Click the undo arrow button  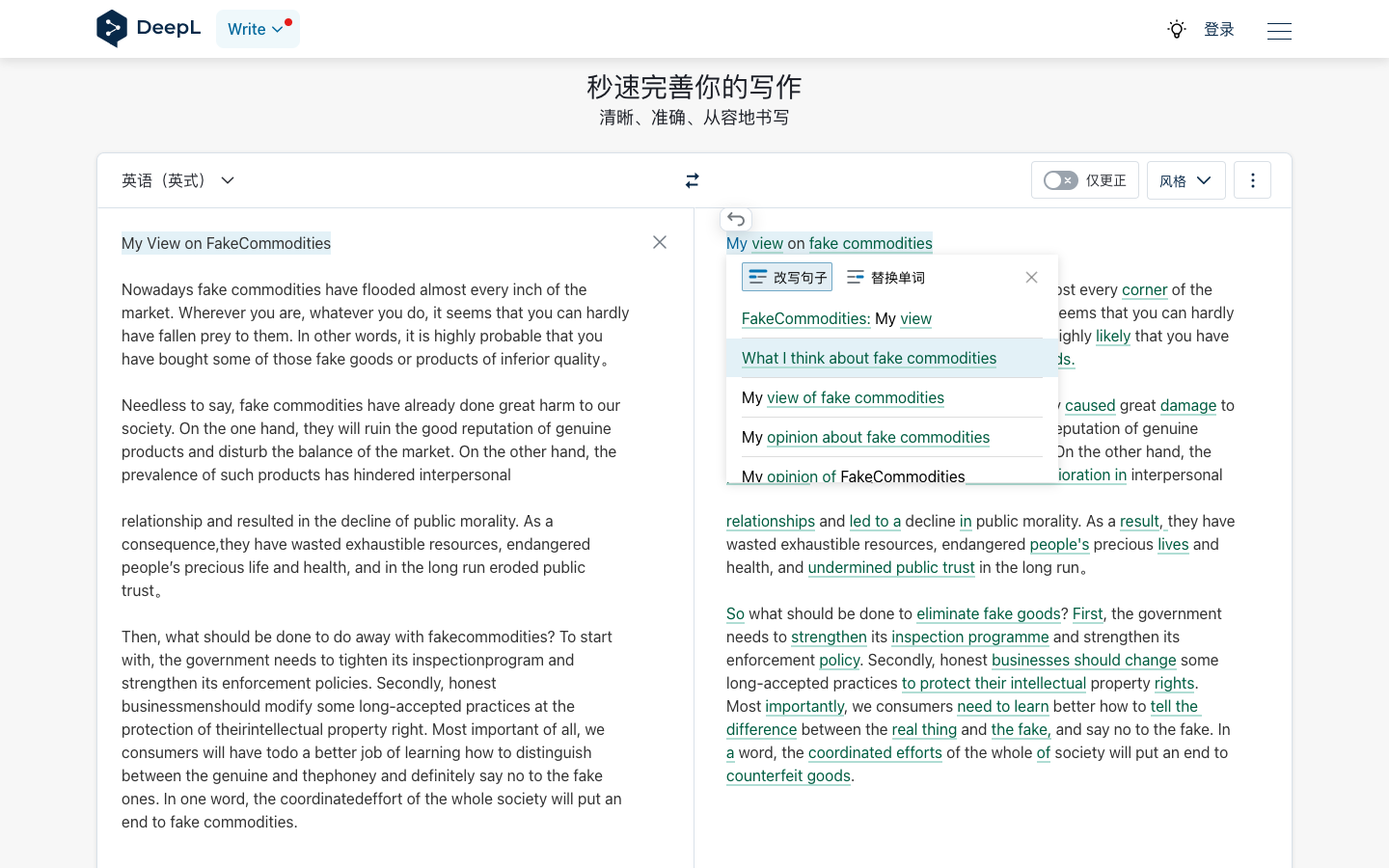pos(736,219)
